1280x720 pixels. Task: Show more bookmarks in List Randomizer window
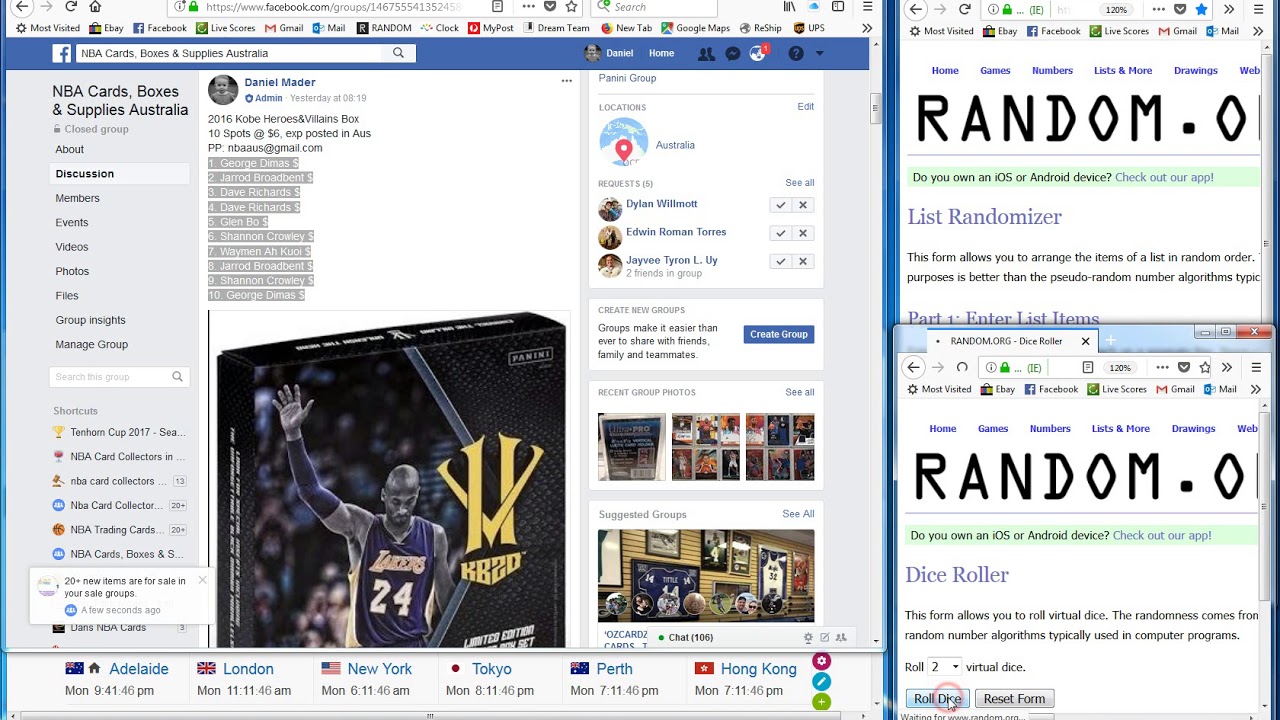1258,31
